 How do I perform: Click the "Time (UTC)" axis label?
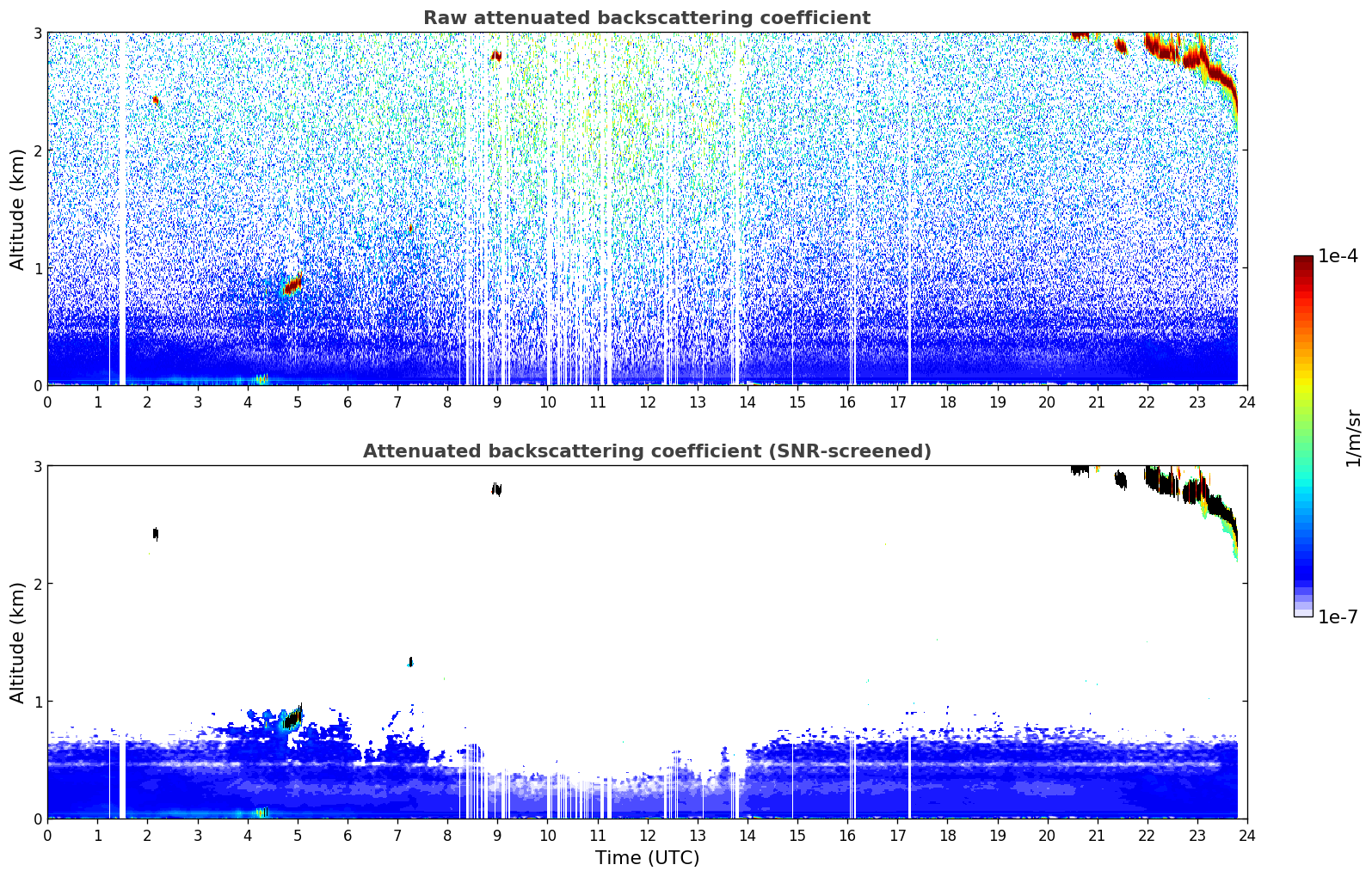point(647,857)
